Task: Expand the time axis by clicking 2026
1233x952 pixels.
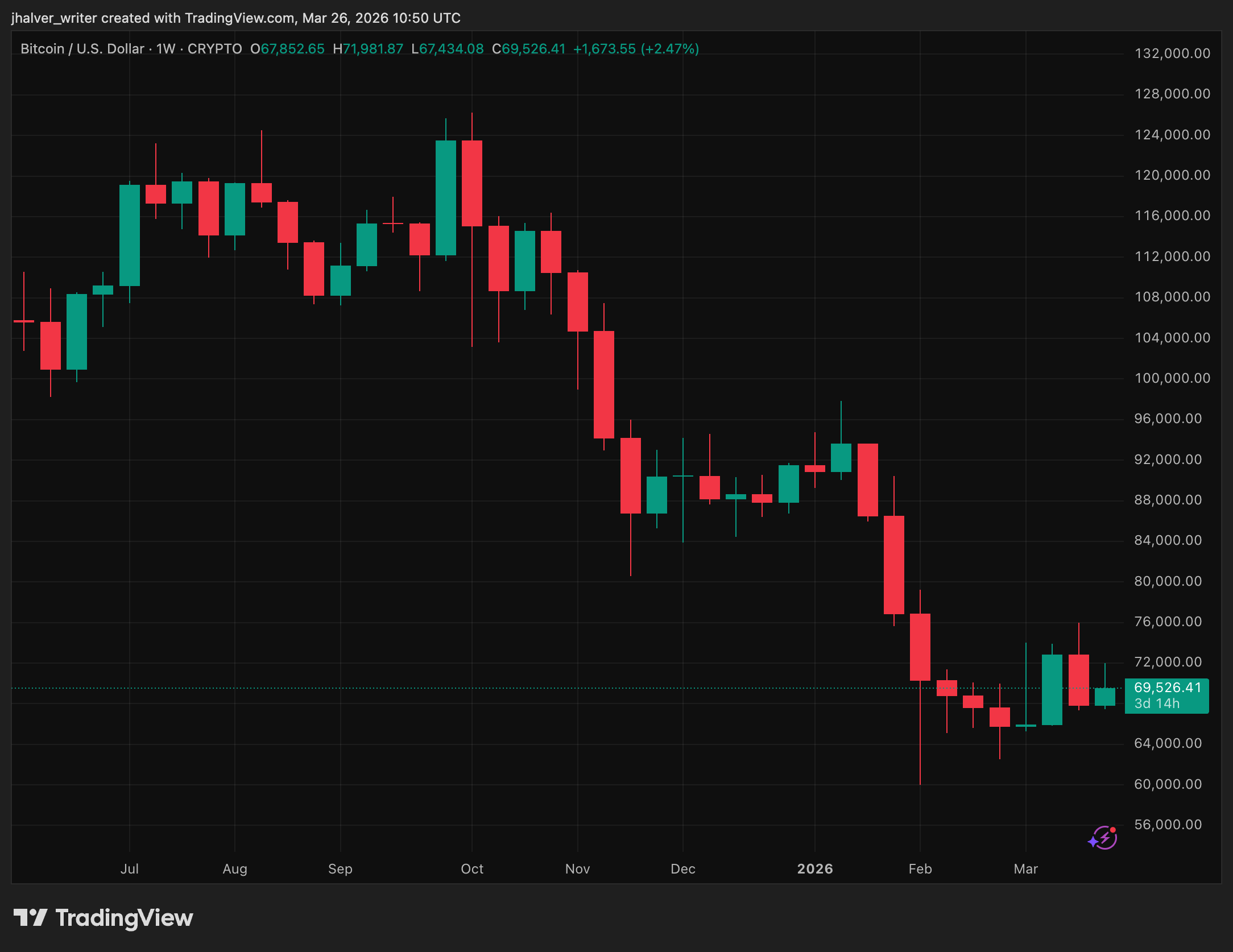Action: (816, 869)
